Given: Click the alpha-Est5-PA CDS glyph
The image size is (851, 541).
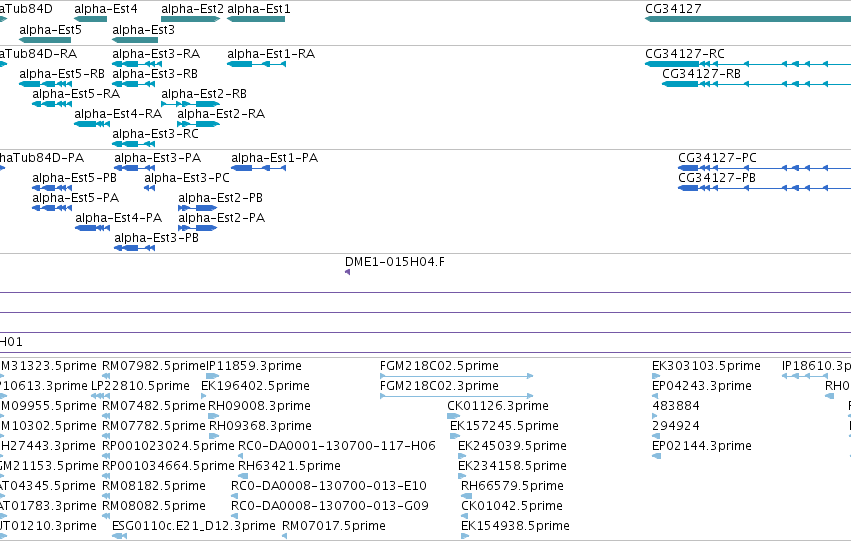Looking at the screenshot, I should click(x=52, y=208).
